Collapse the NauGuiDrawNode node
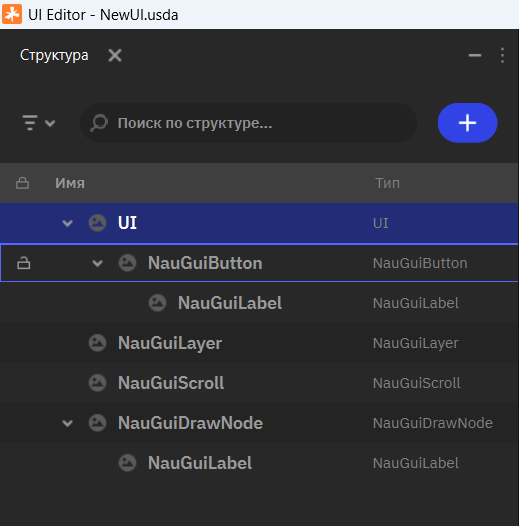This screenshot has width=519, height=526. (x=67, y=423)
